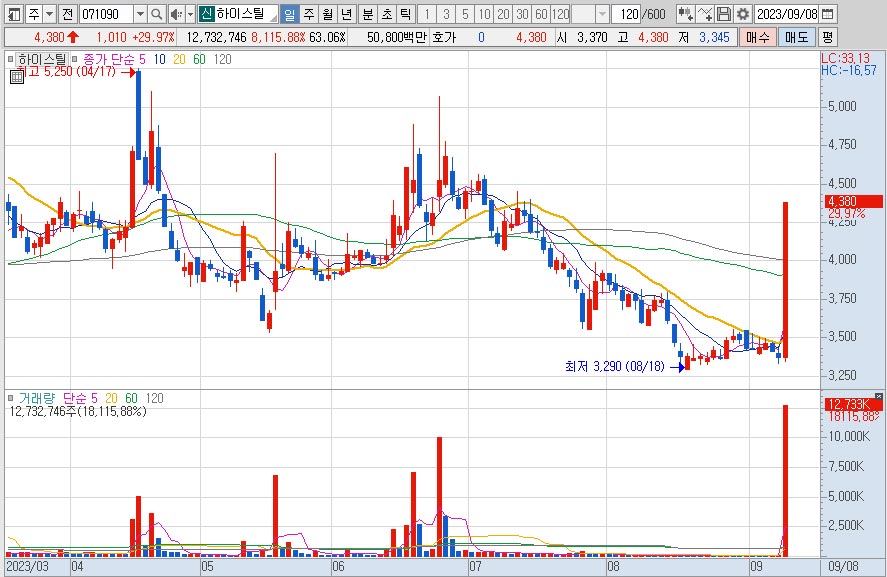Click the 하이스틸 chart legend label

click(42, 59)
